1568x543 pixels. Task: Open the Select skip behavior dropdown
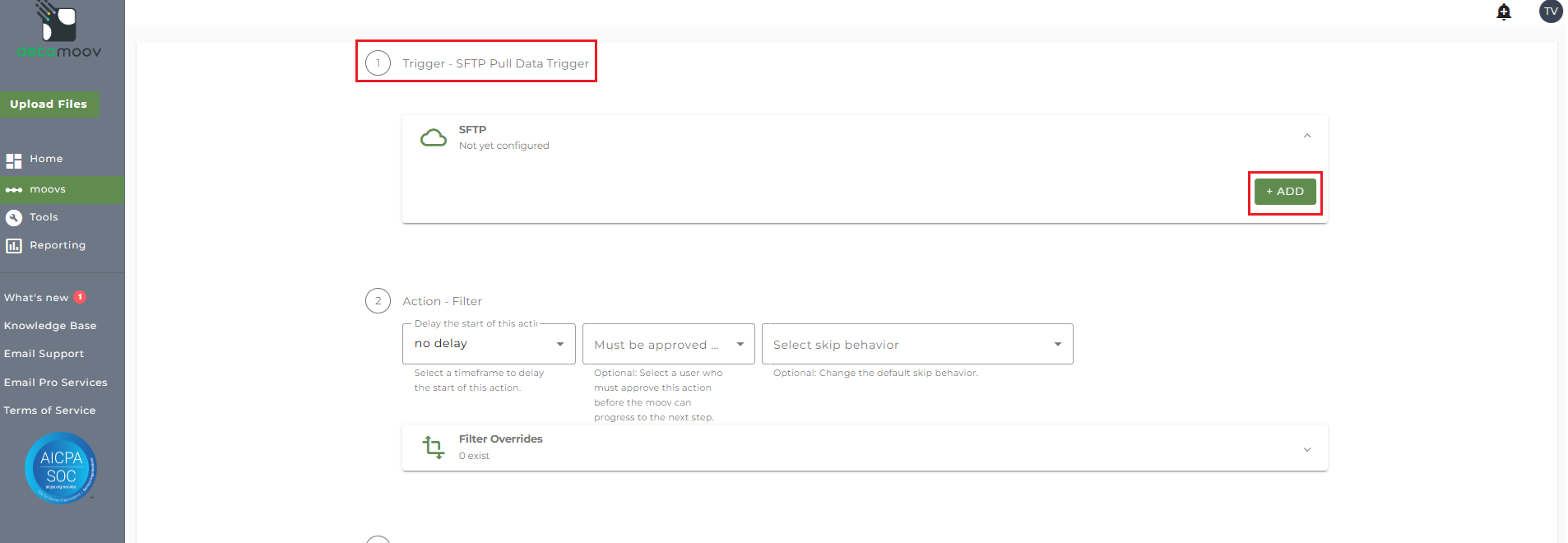tap(916, 345)
